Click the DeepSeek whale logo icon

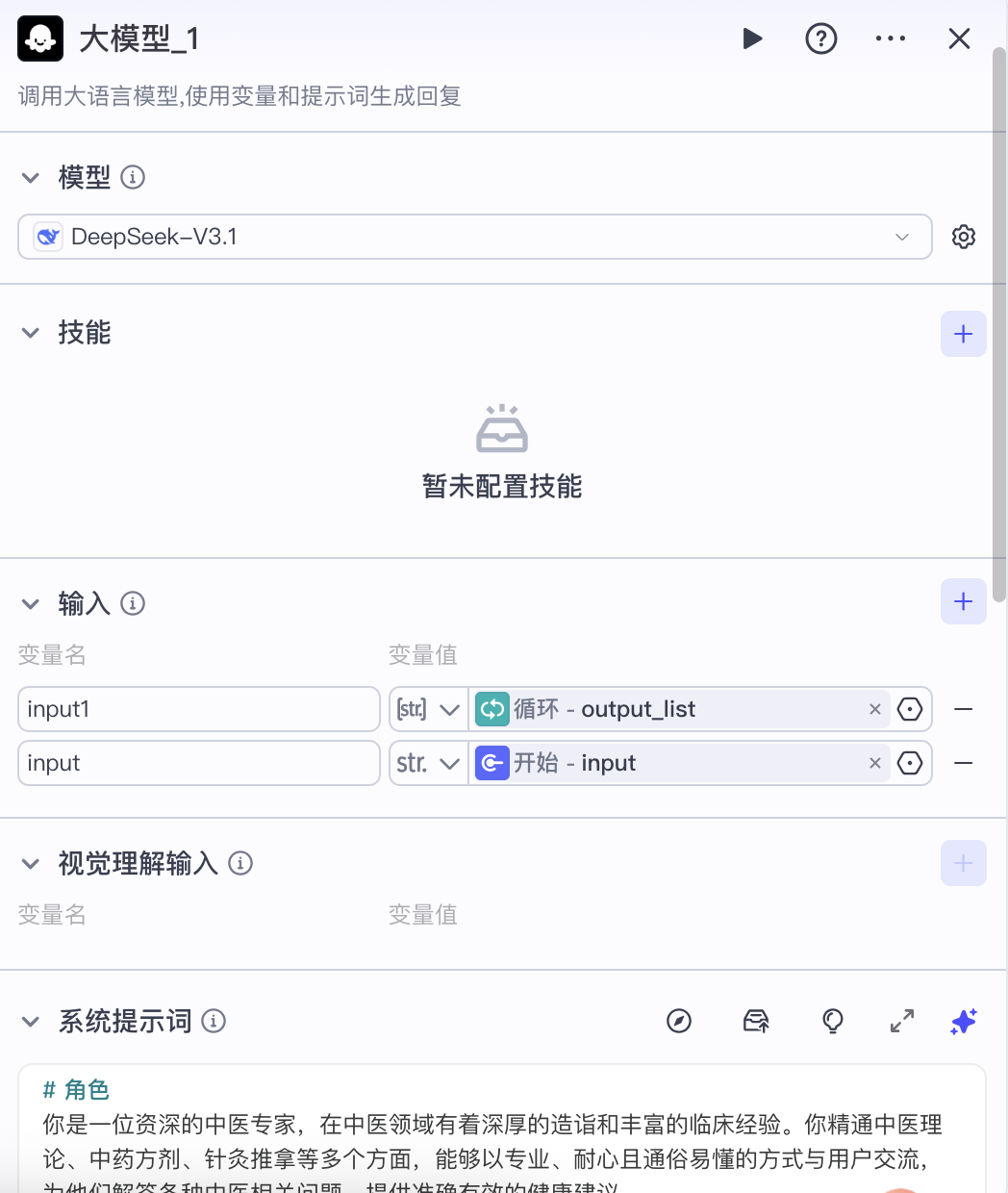click(48, 237)
